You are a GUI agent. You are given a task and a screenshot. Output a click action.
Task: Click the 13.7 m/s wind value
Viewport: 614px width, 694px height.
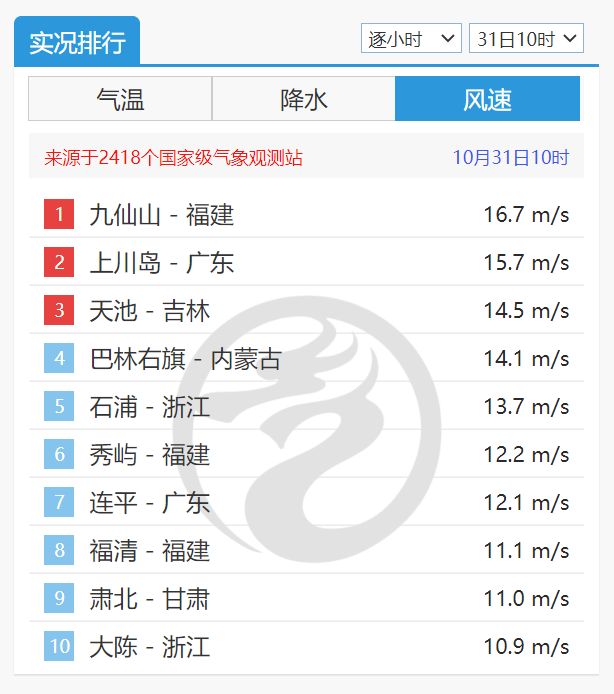[526, 407]
